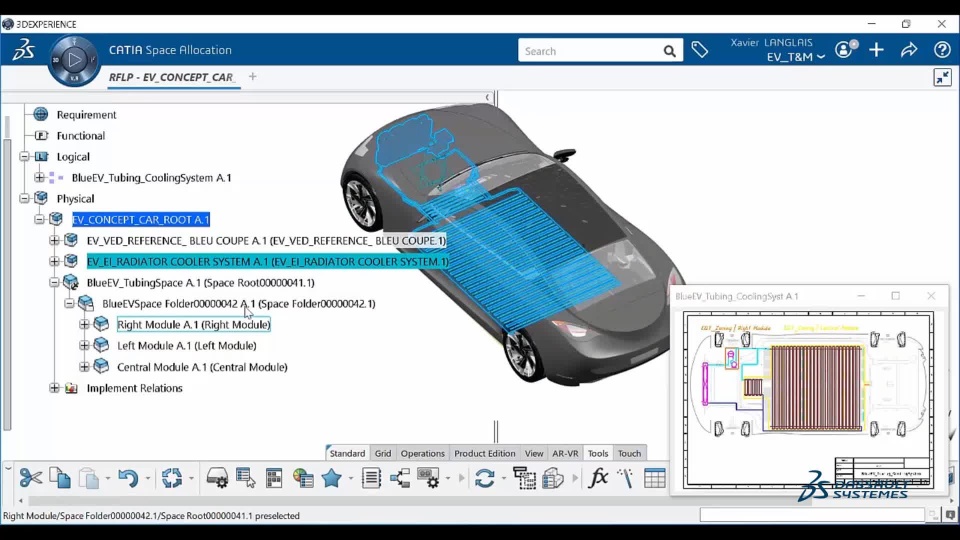
Task: Click the tree structure branch icon
Action: click(x=400, y=478)
